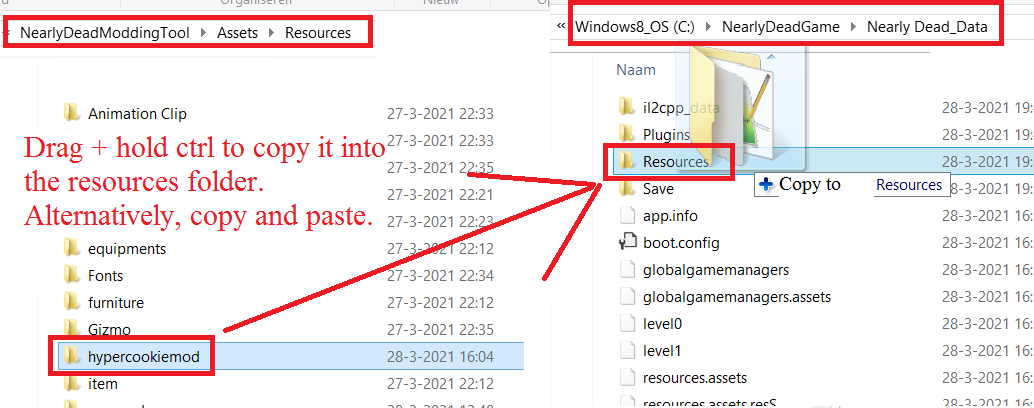This screenshot has width=1034, height=408.
Task: Select the Animation Clip folder name
Action: 137,114
